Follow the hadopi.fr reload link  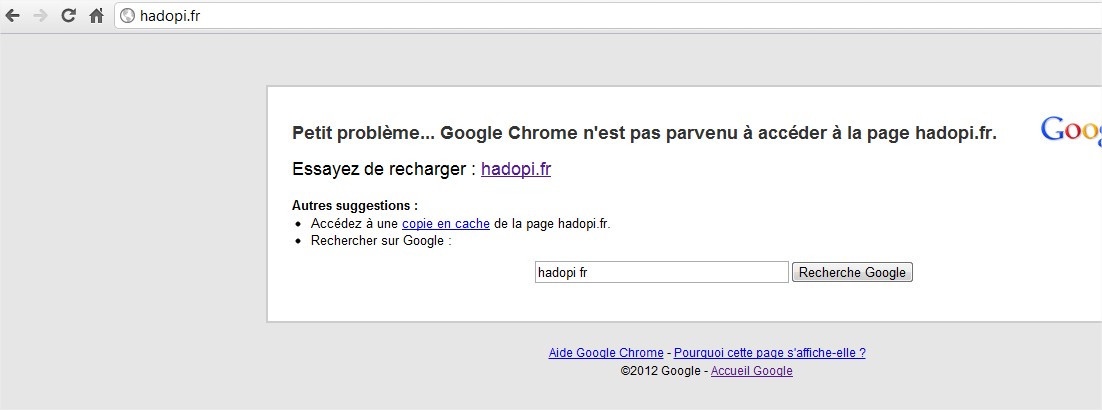(x=516, y=169)
